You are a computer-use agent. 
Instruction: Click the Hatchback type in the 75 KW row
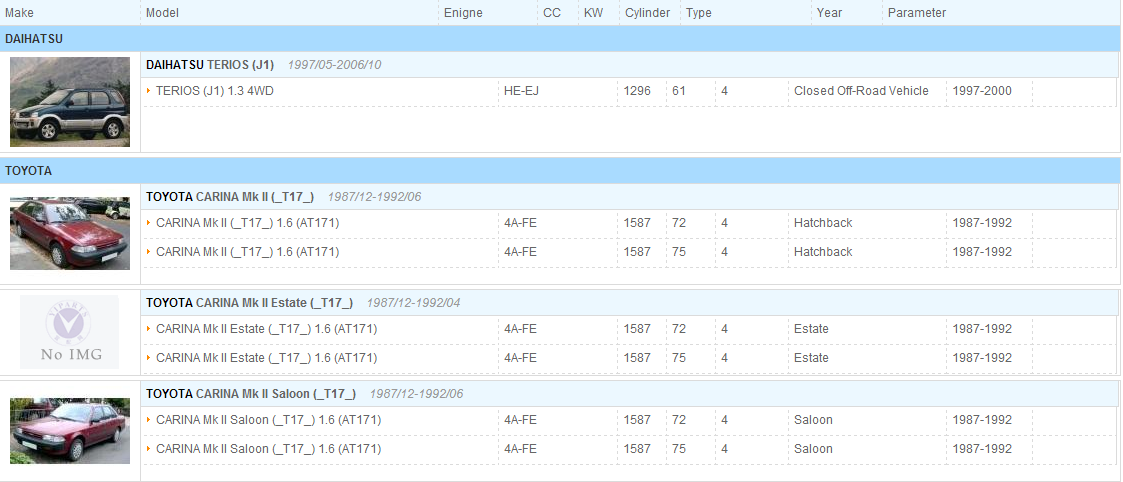tap(823, 251)
